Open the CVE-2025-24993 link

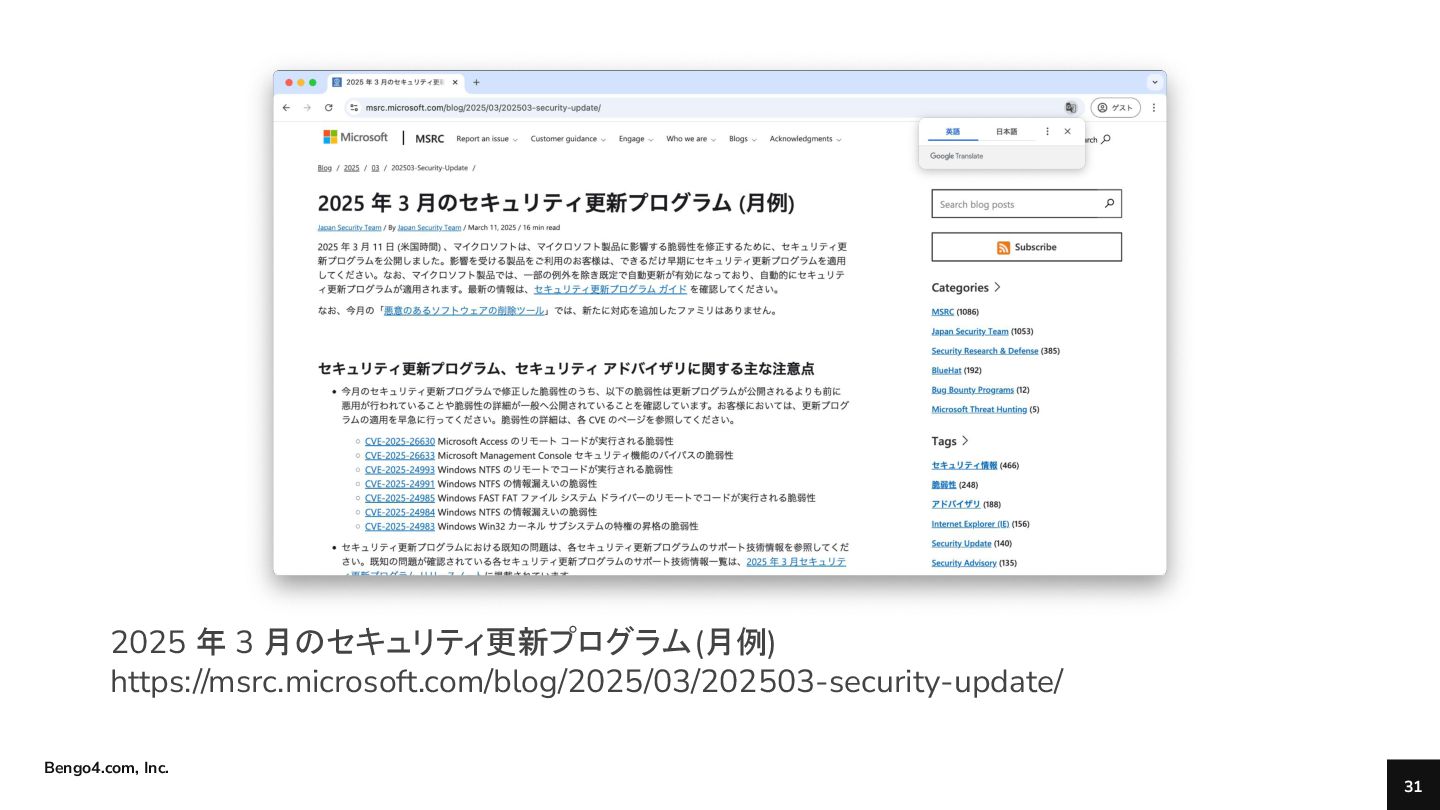(x=400, y=469)
